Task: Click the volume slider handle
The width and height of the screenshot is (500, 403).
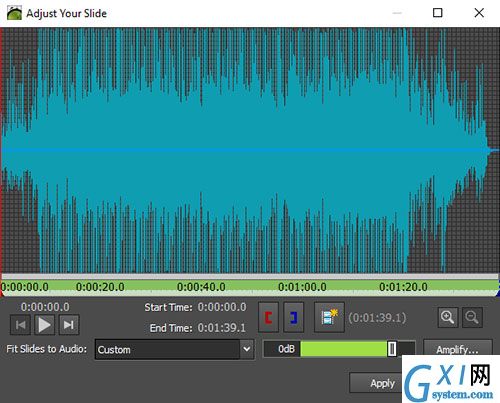Action: click(392, 349)
